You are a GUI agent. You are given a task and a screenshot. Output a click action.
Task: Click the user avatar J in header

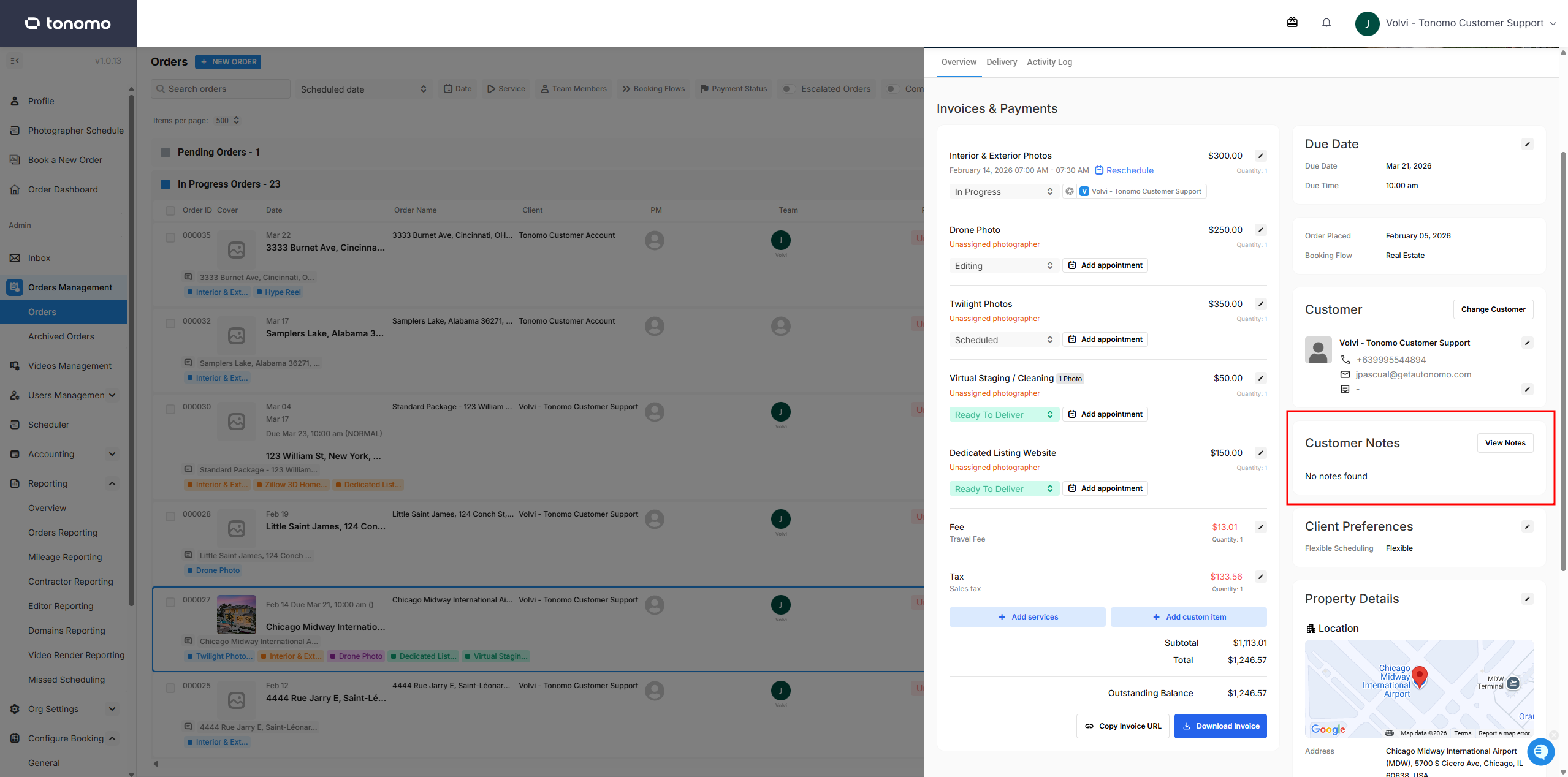click(x=1367, y=23)
